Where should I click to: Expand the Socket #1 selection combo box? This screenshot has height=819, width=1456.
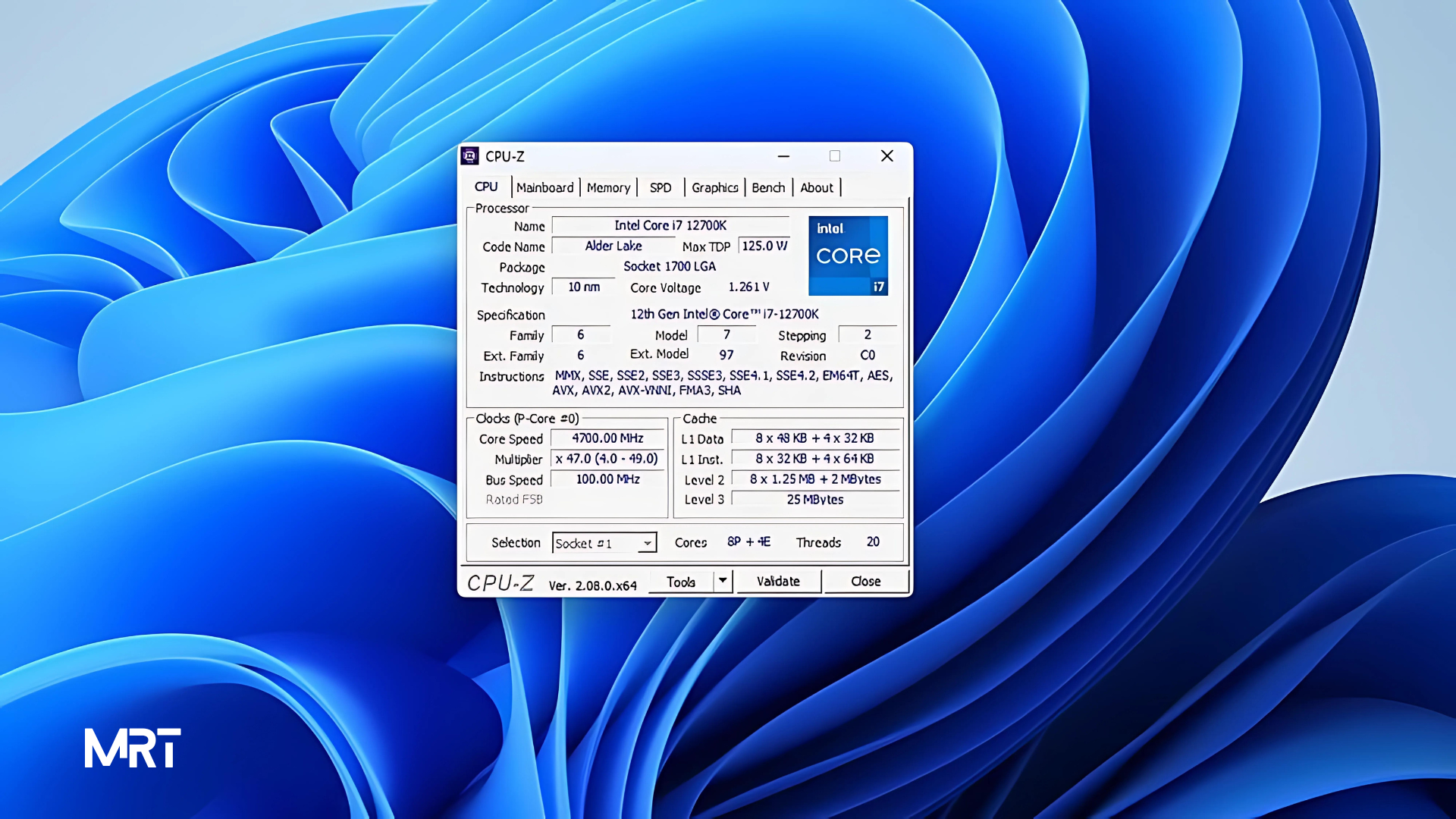coord(647,543)
